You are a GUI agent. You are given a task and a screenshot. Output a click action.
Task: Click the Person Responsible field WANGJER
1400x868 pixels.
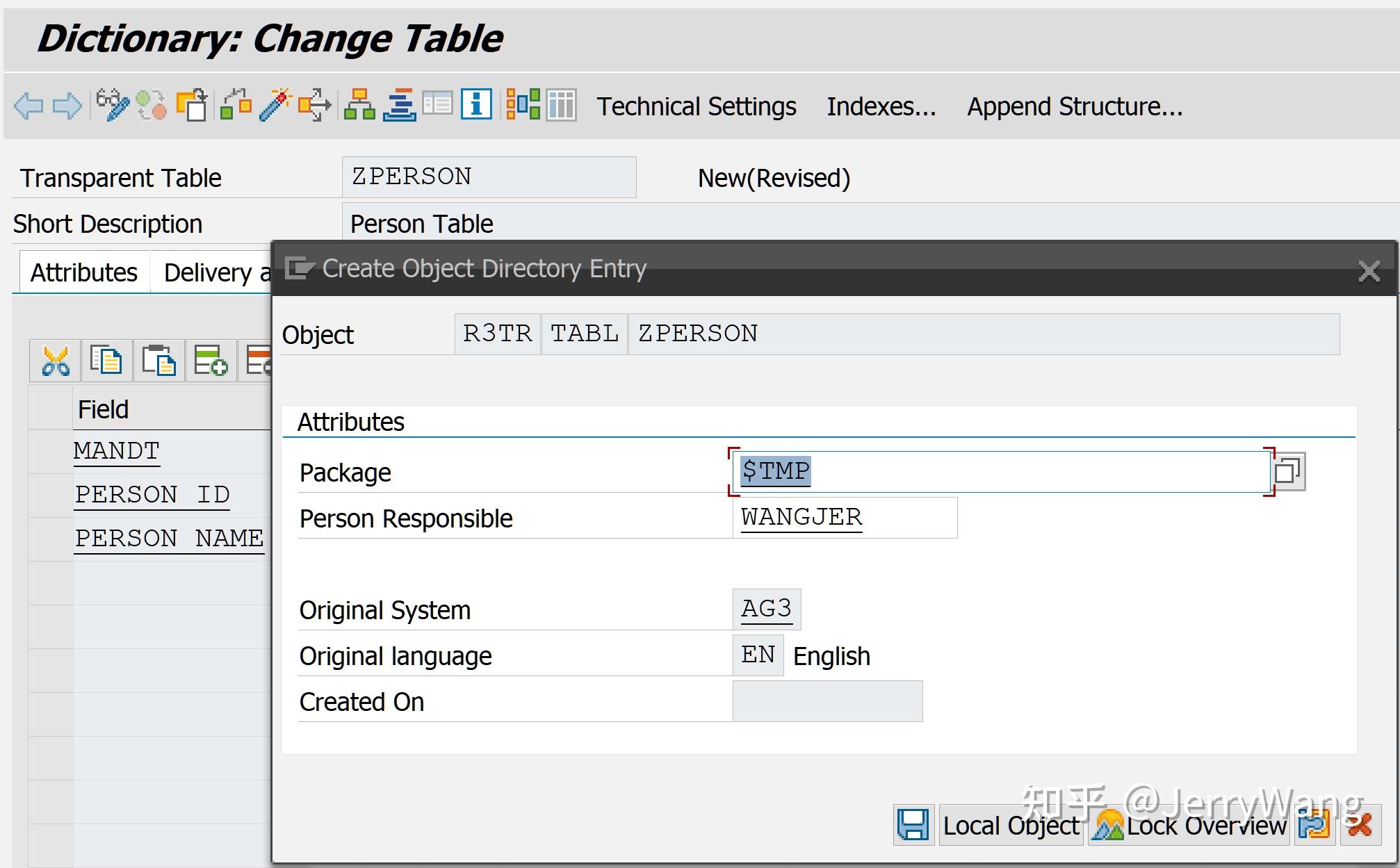[844, 518]
